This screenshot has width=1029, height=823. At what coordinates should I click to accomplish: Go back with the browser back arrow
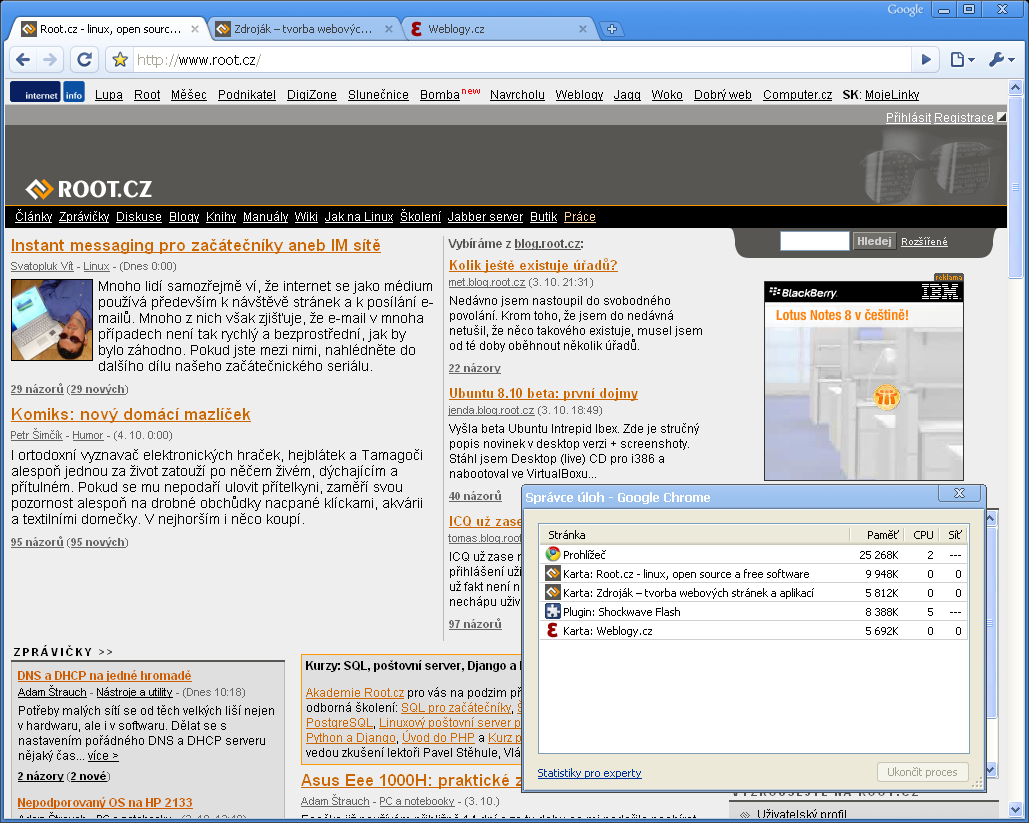(23, 60)
